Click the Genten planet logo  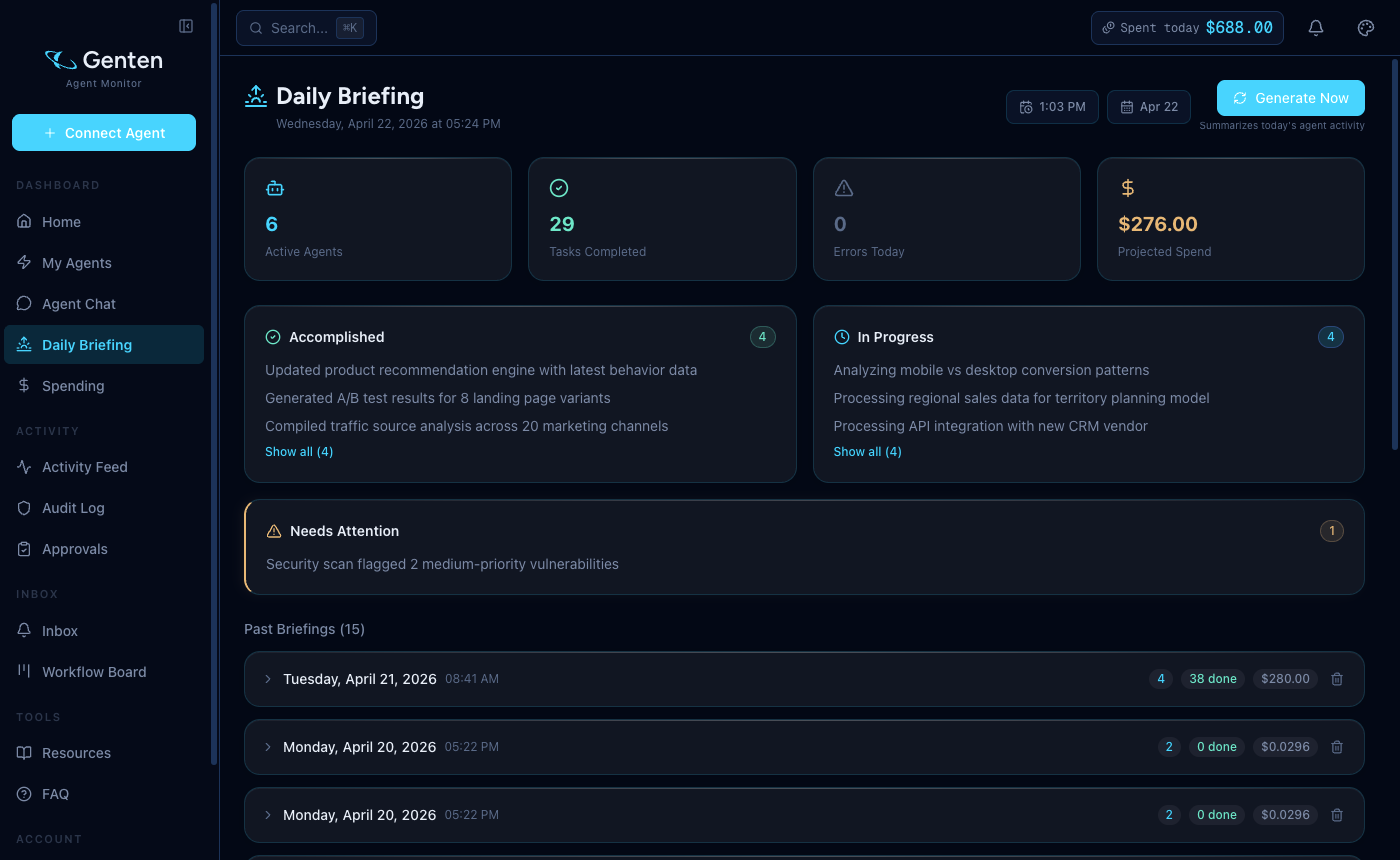coord(61,60)
